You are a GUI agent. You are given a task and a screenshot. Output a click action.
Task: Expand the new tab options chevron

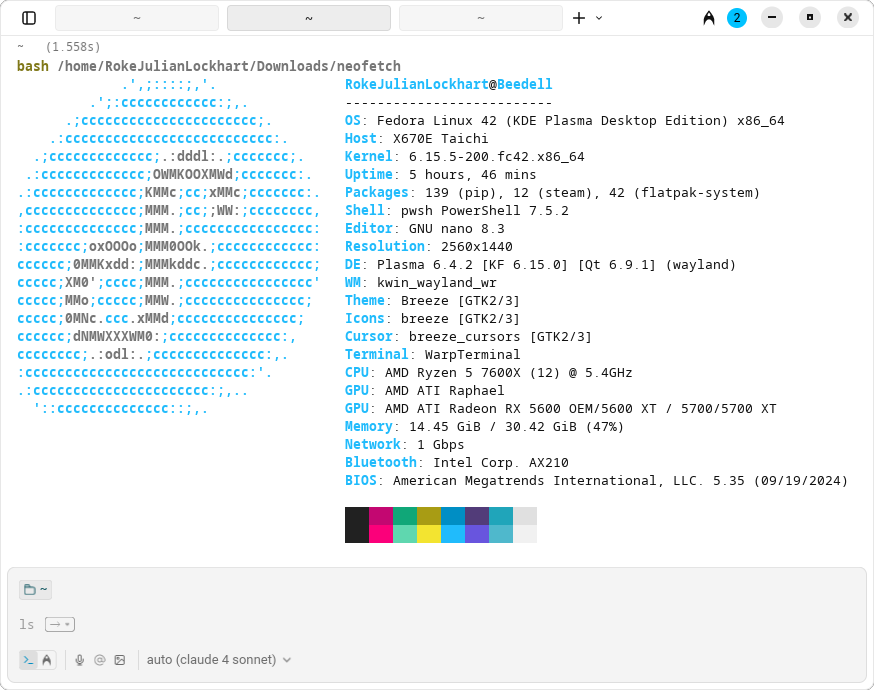(599, 18)
